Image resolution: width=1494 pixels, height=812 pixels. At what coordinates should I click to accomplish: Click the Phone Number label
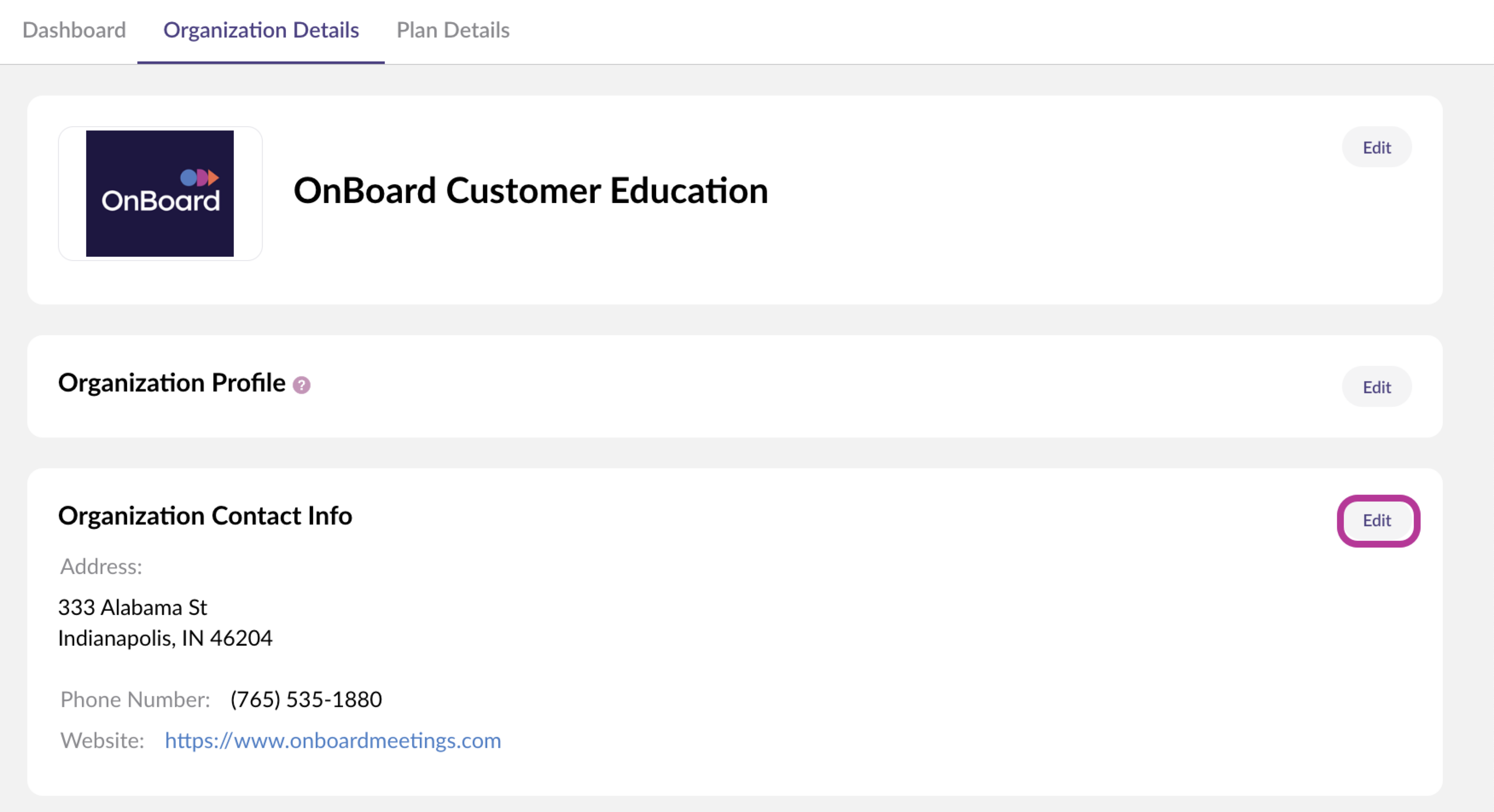pyautogui.click(x=135, y=699)
